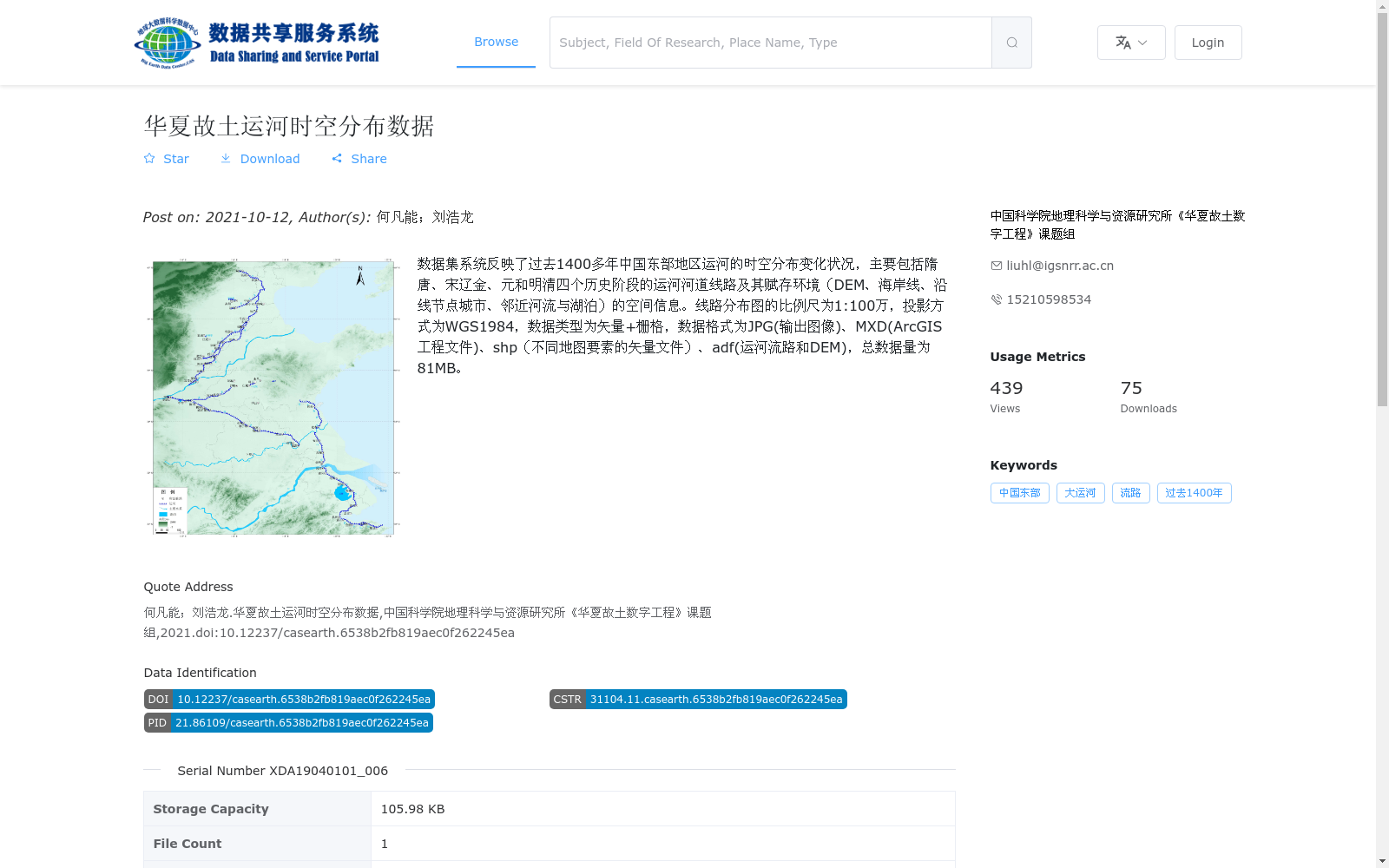Click the DOI identifier badge
This screenshot has width=1389, height=868.
289,700
